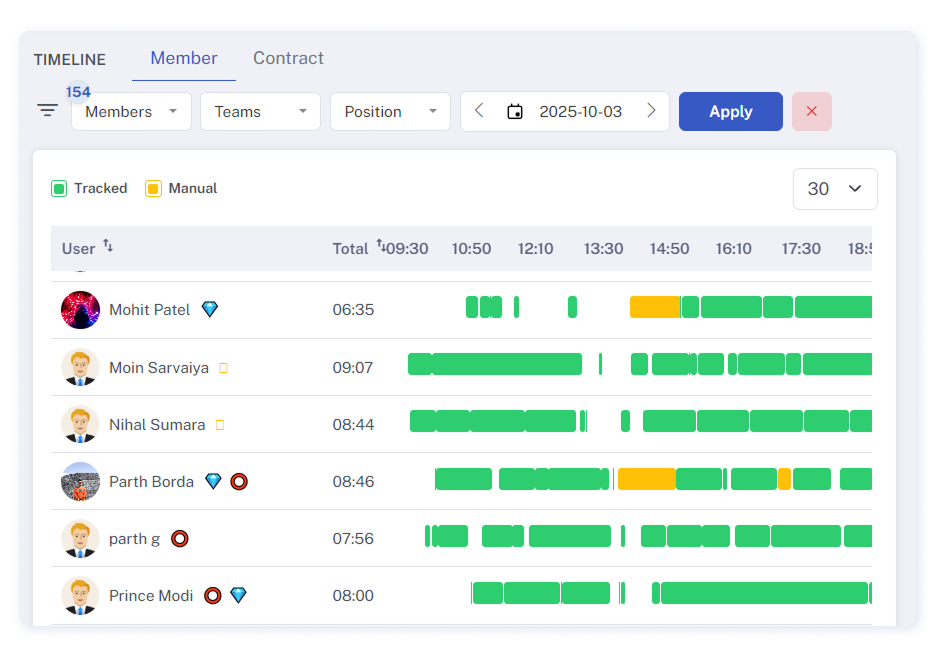Click the red X clear filters button
This screenshot has width=934, height=656.
(811, 112)
